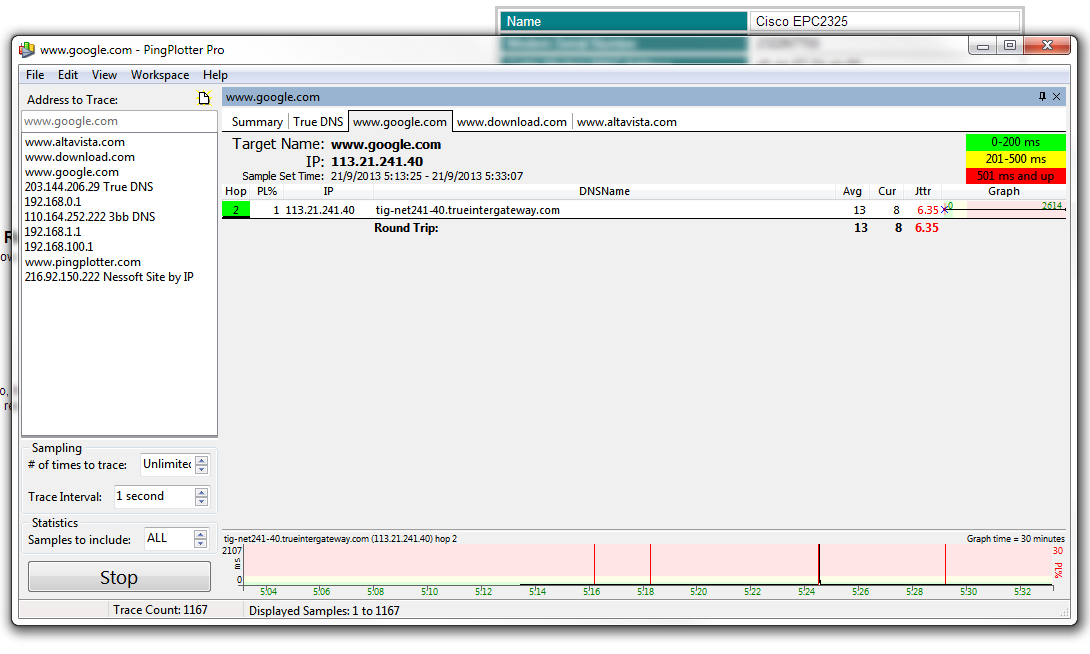Select www.pingplotter.com in the address list
The height and width of the screenshot is (654, 1090).
point(83,261)
